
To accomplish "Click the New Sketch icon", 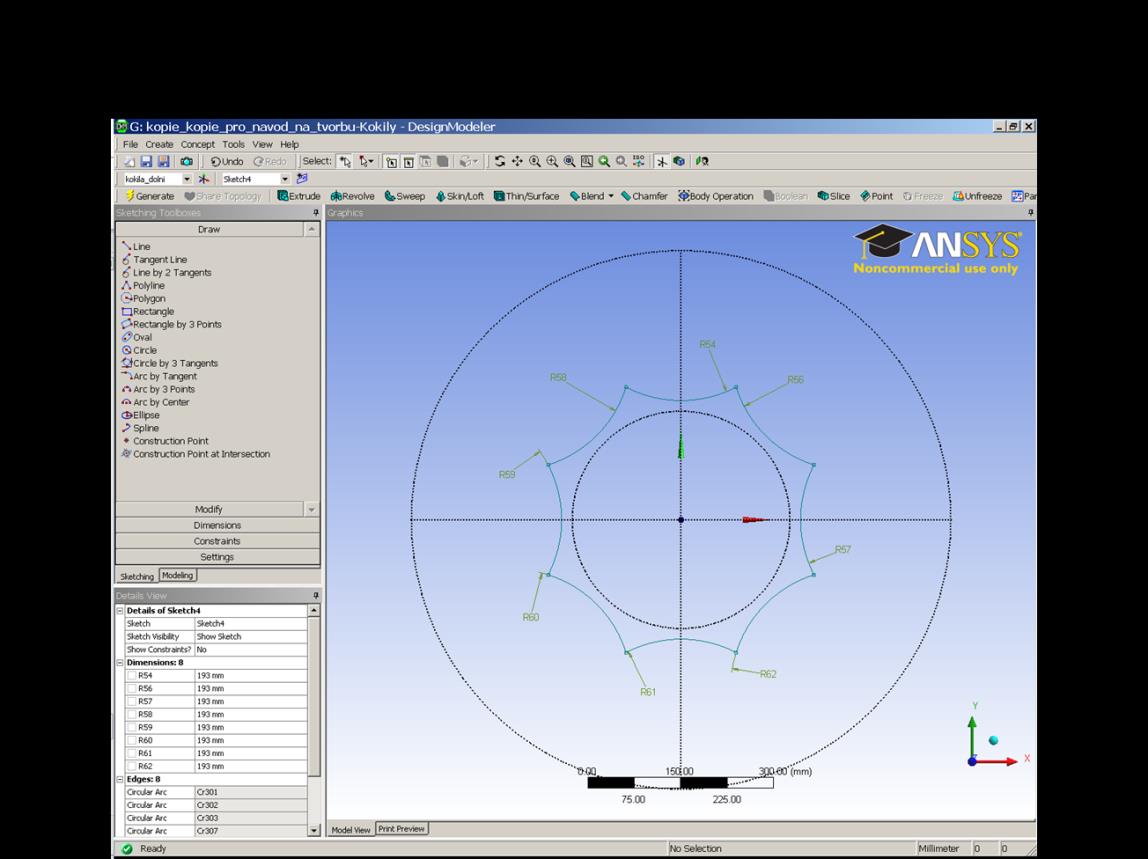I will pos(302,179).
